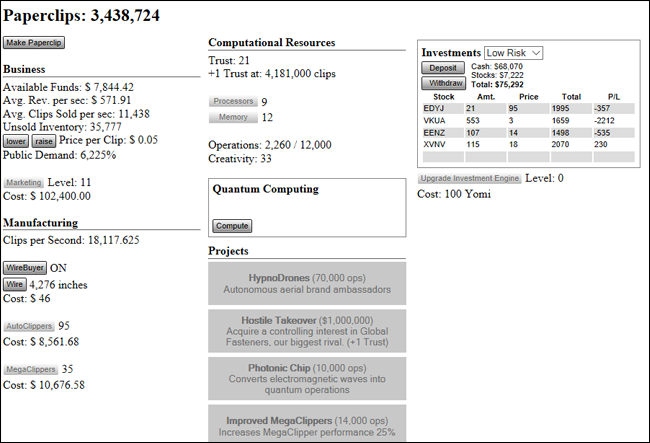Image resolution: width=650 pixels, height=443 pixels.
Task: Click Upgrade Investment Engine
Action: pos(470,178)
